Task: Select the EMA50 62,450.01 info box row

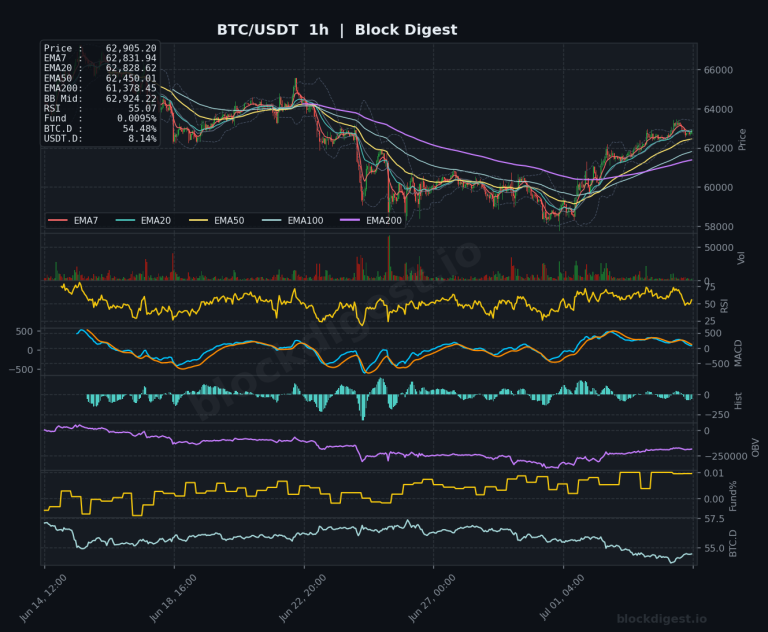Action: 100,78
